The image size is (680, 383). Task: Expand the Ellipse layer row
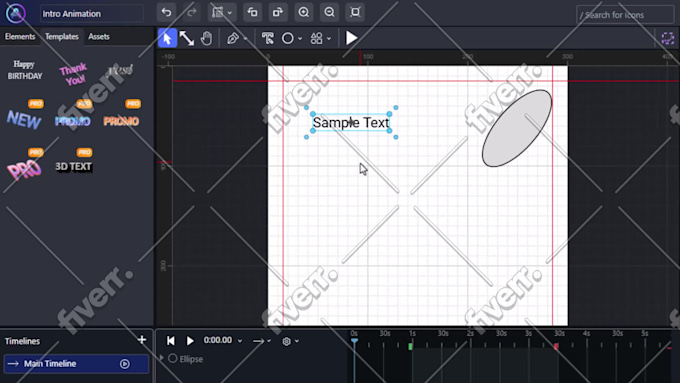[x=162, y=358]
